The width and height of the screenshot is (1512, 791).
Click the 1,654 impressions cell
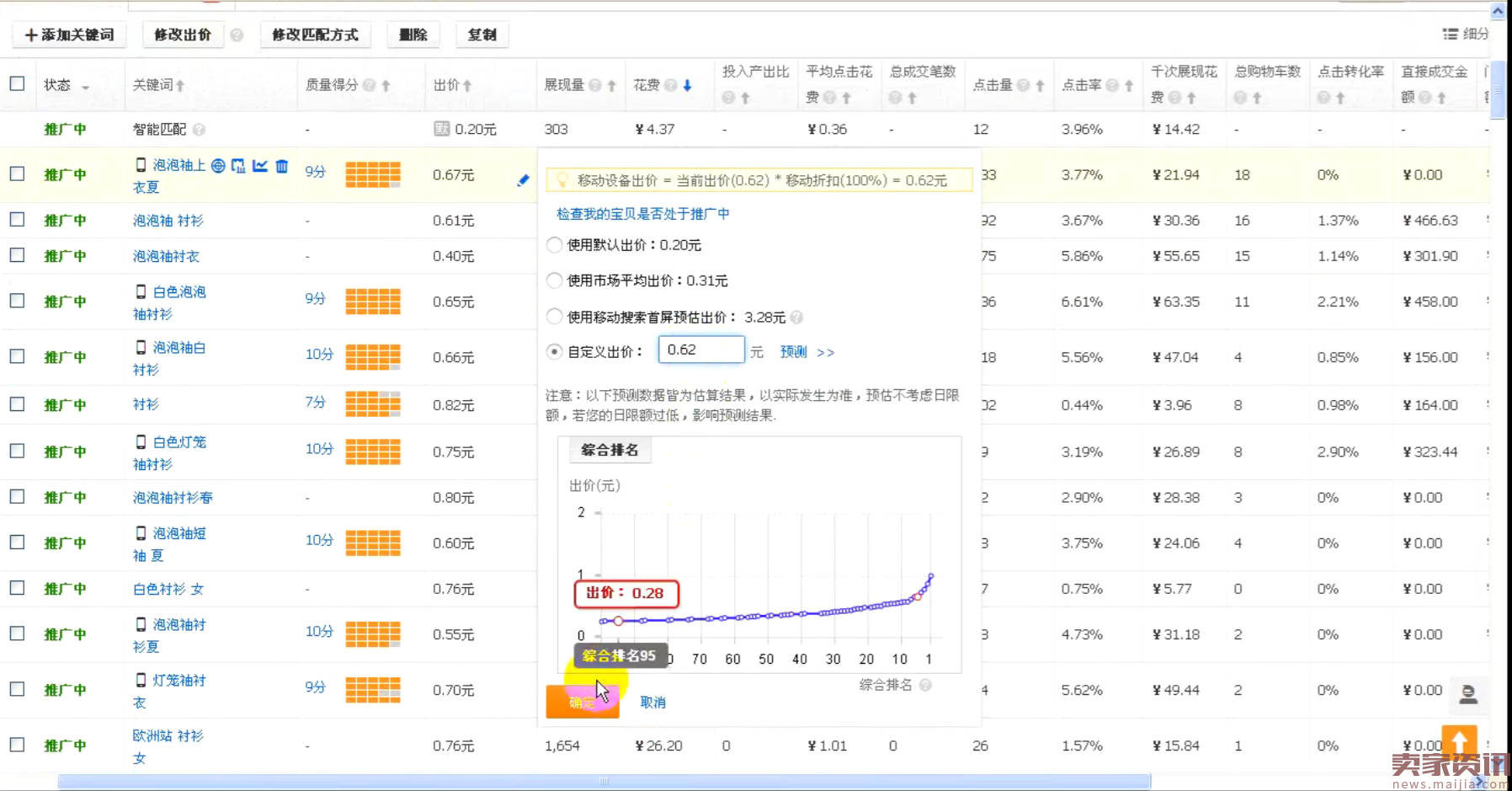point(562,746)
